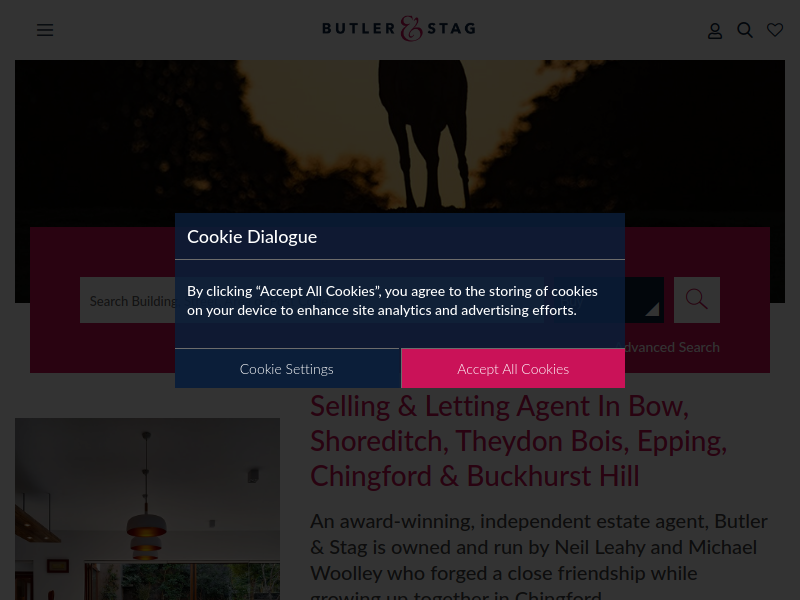Select the Selling & Letting Agent heading
Screen dimensions: 800x600
point(518,441)
